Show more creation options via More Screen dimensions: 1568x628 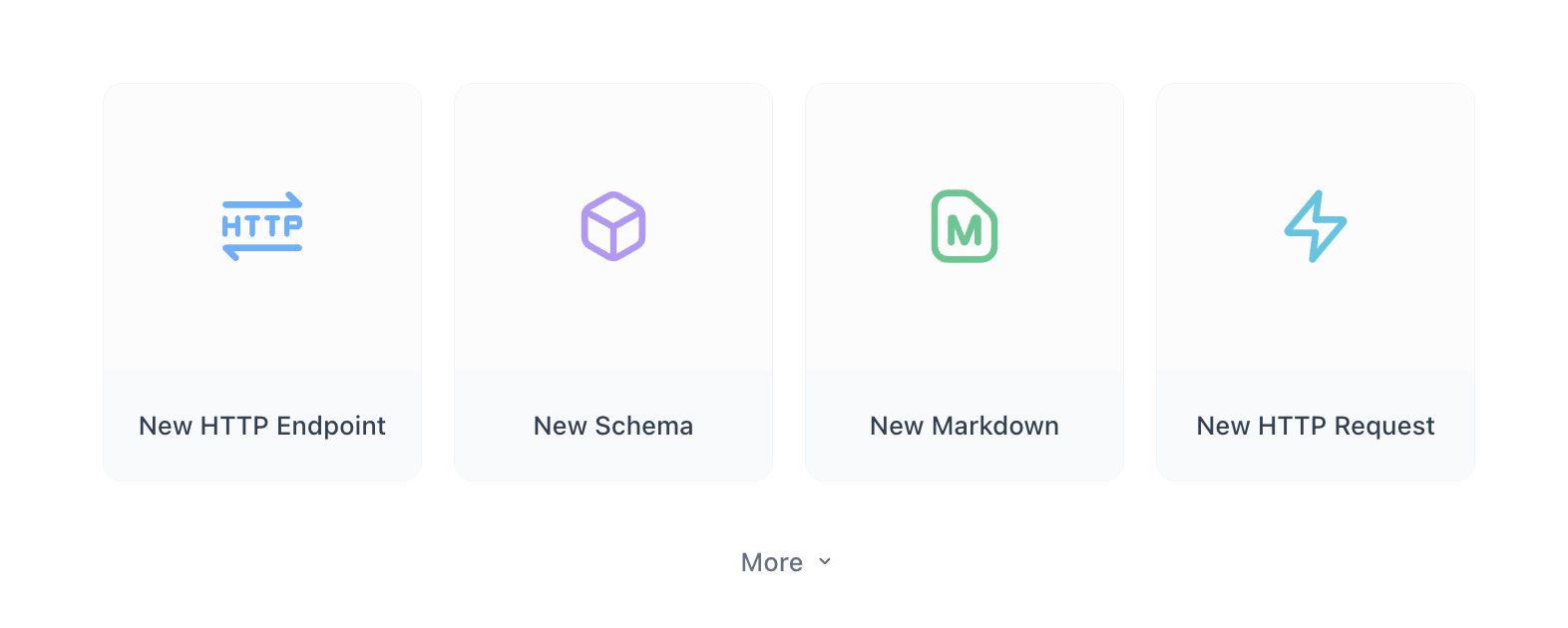773,562
